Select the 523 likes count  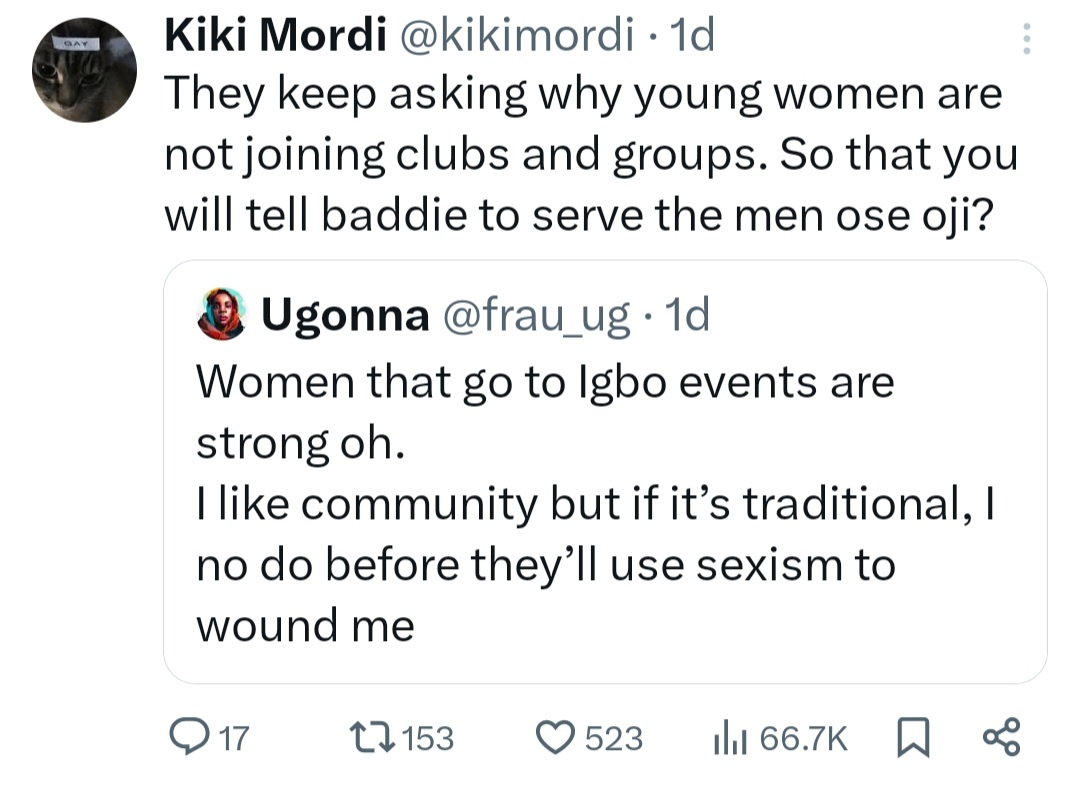613,736
